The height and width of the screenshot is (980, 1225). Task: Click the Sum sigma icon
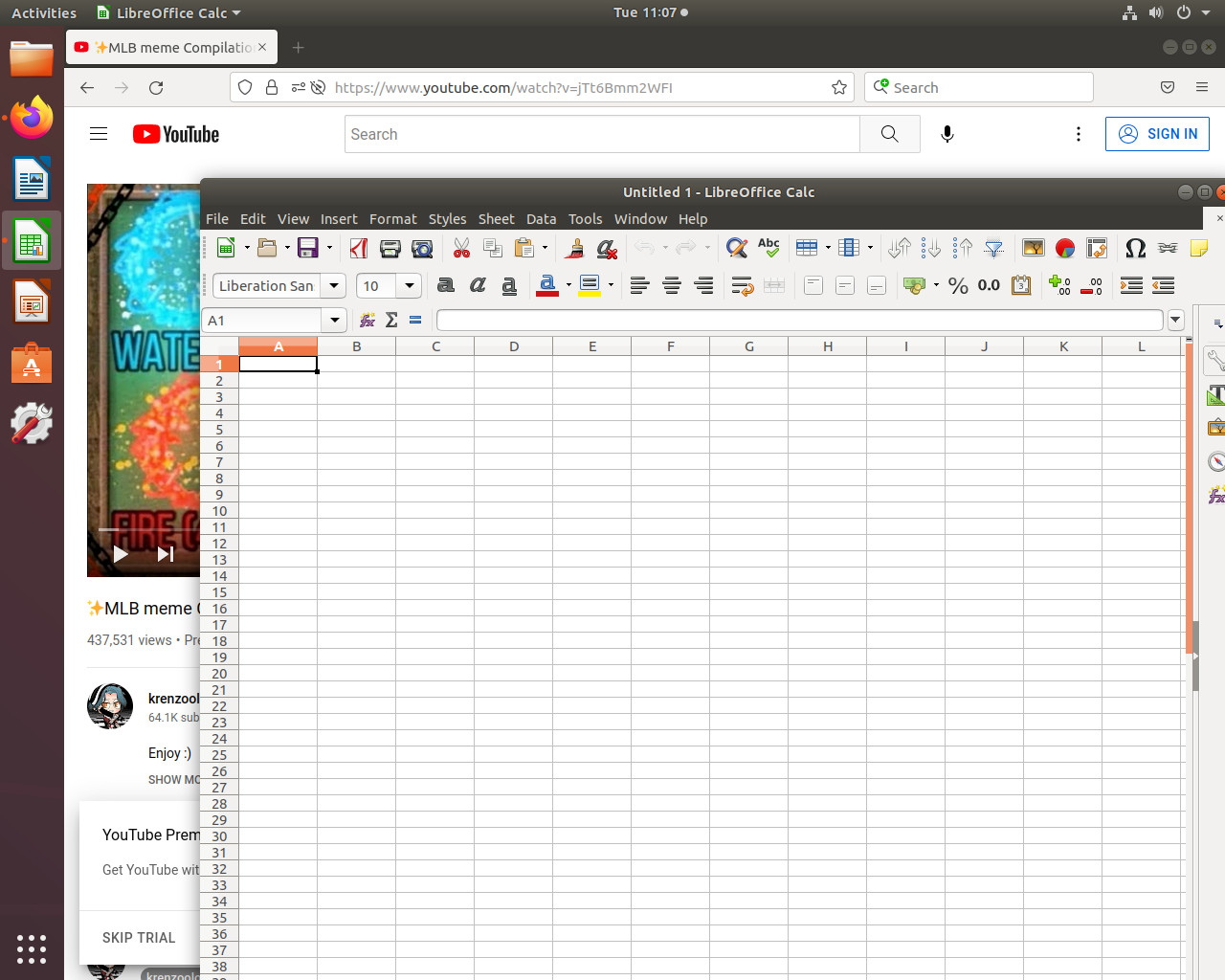click(x=391, y=320)
